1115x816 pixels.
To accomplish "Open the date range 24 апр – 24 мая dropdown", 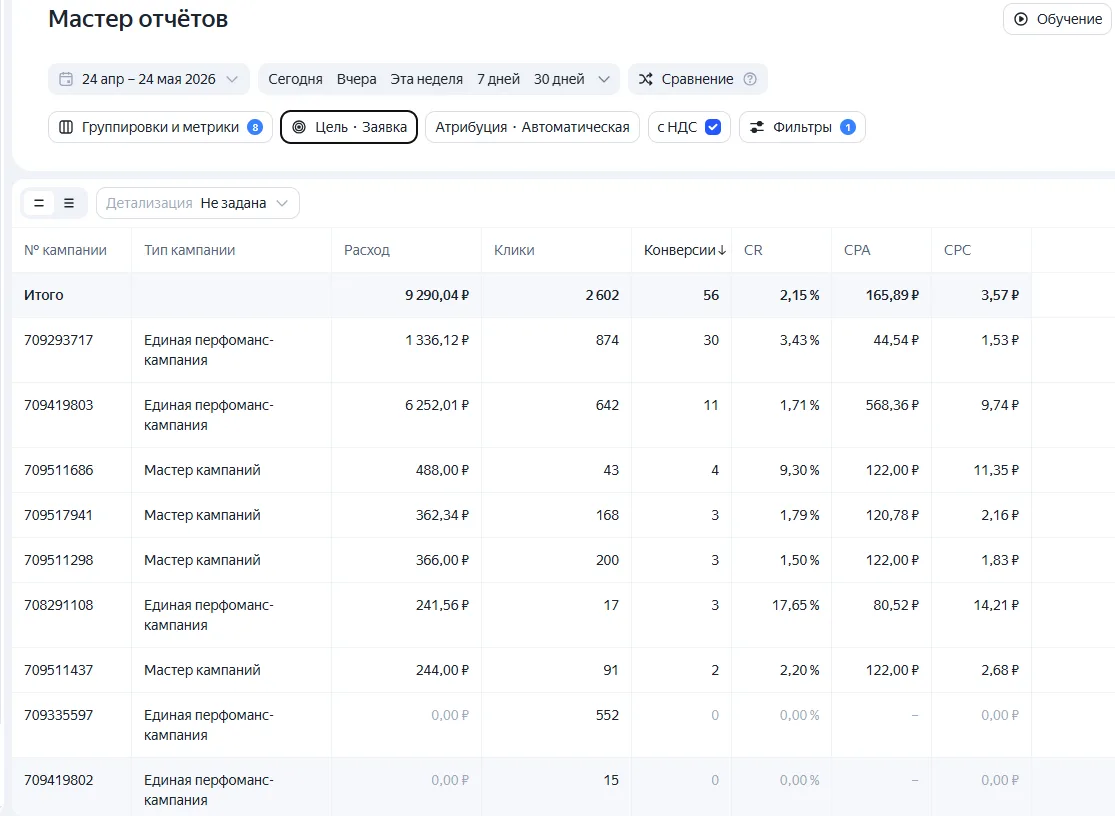I will point(149,79).
